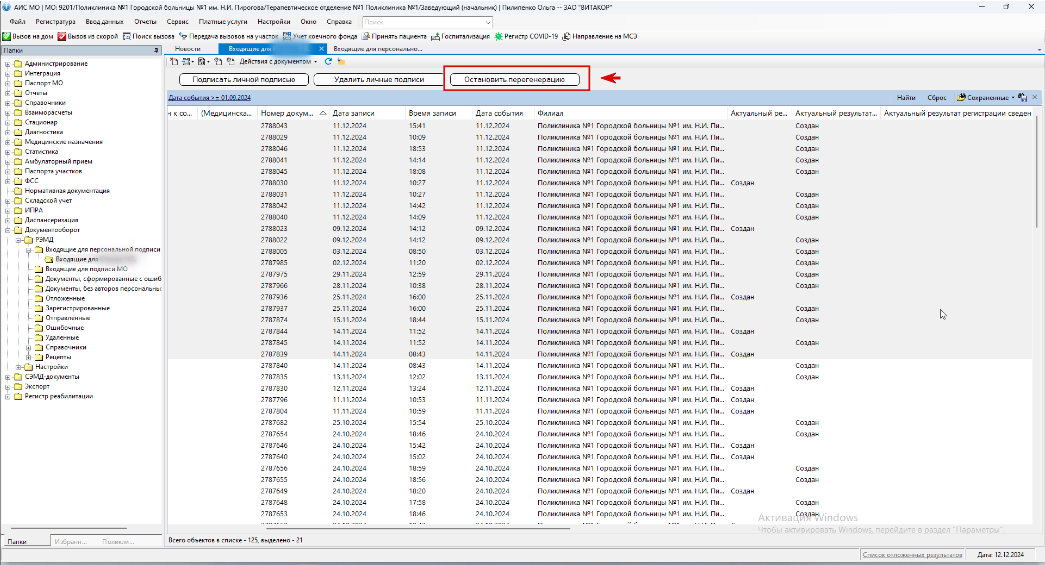Close the filter bar with the X
1045x565 pixels.
(1035, 97)
